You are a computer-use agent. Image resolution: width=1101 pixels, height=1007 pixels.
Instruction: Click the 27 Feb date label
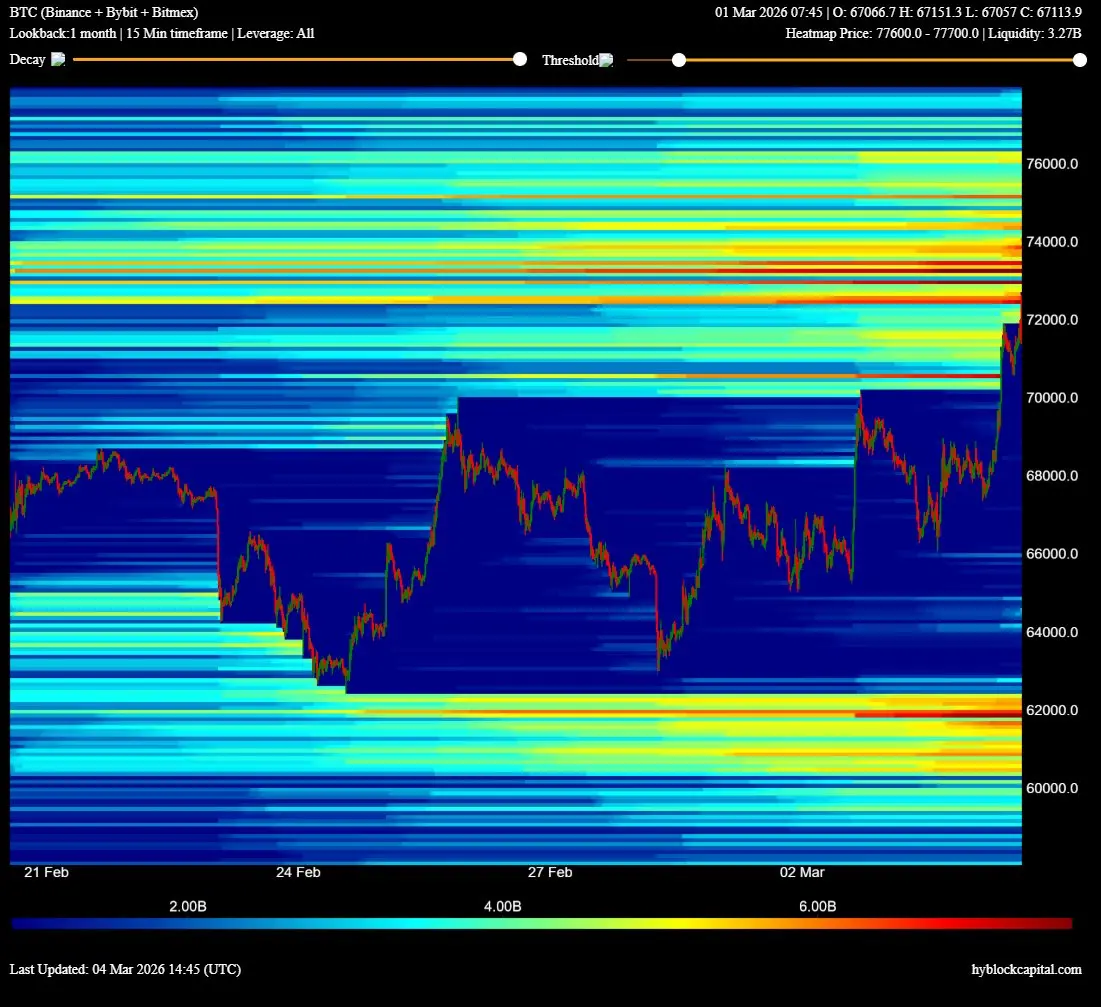(x=550, y=872)
